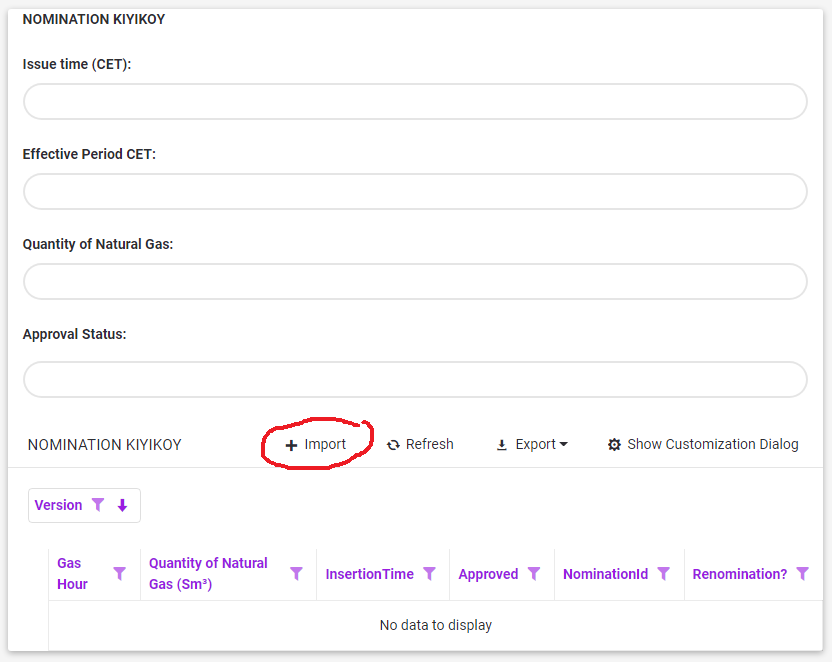Click the Version group chip
The image size is (832, 662).
59,505
